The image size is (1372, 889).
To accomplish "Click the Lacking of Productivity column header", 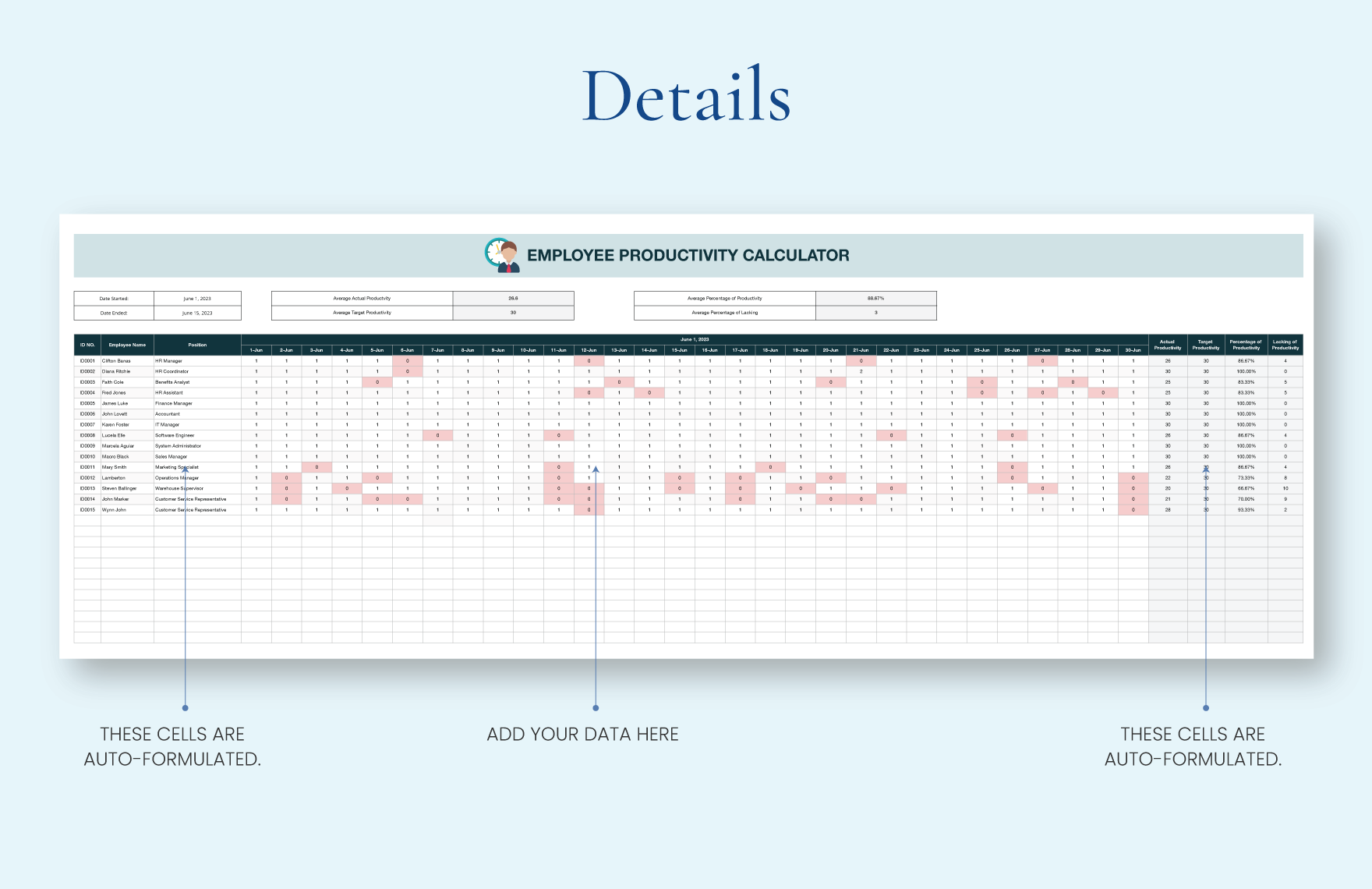I will tap(1286, 345).
